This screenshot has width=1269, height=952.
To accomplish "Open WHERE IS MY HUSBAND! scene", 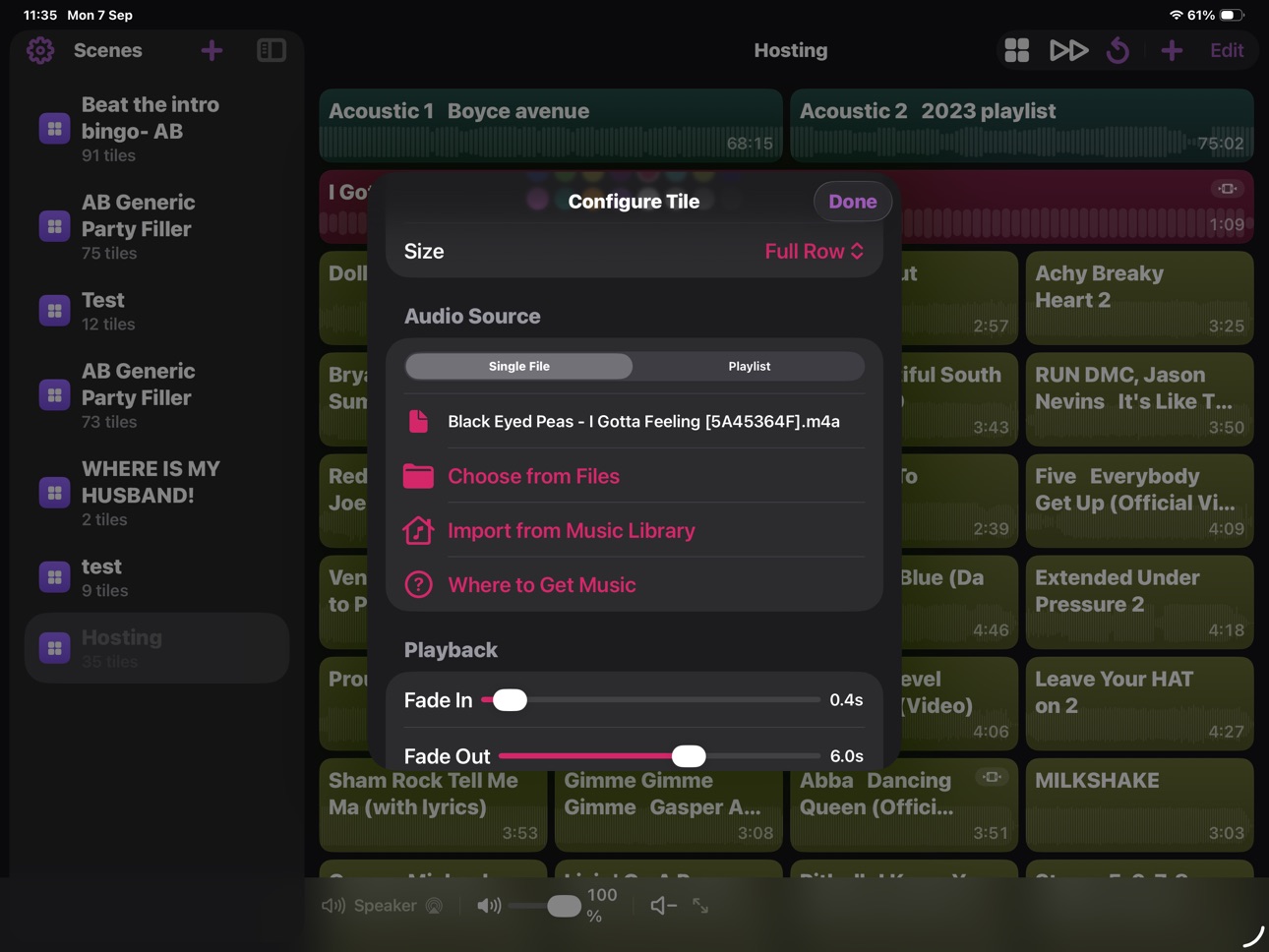I will tap(156, 493).
